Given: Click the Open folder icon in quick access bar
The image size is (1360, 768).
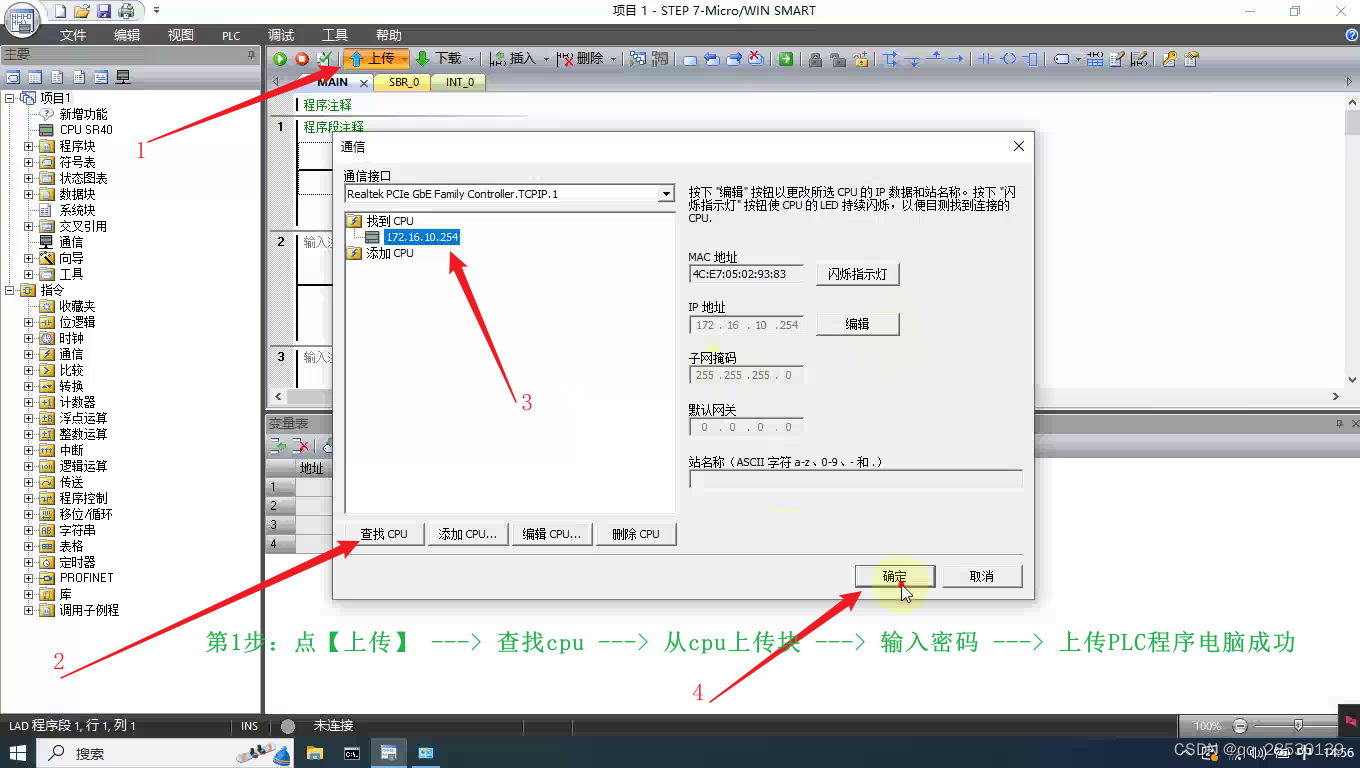Looking at the screenshot, I should [83, 11].
